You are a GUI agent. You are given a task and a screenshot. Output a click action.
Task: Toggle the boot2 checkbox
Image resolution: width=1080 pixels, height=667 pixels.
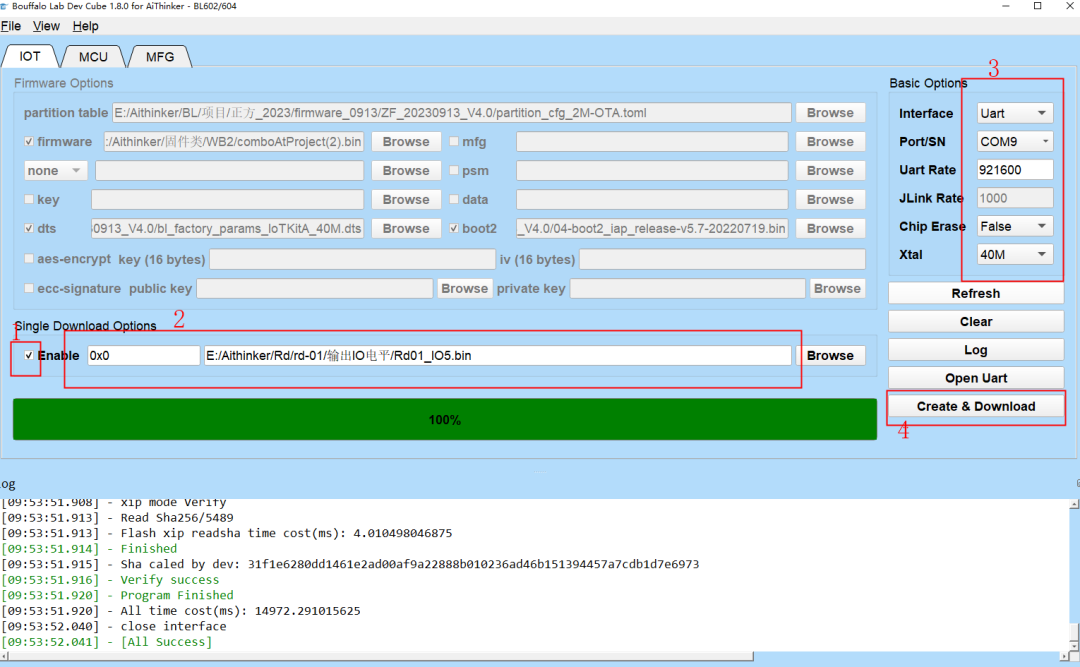[454, 228]
